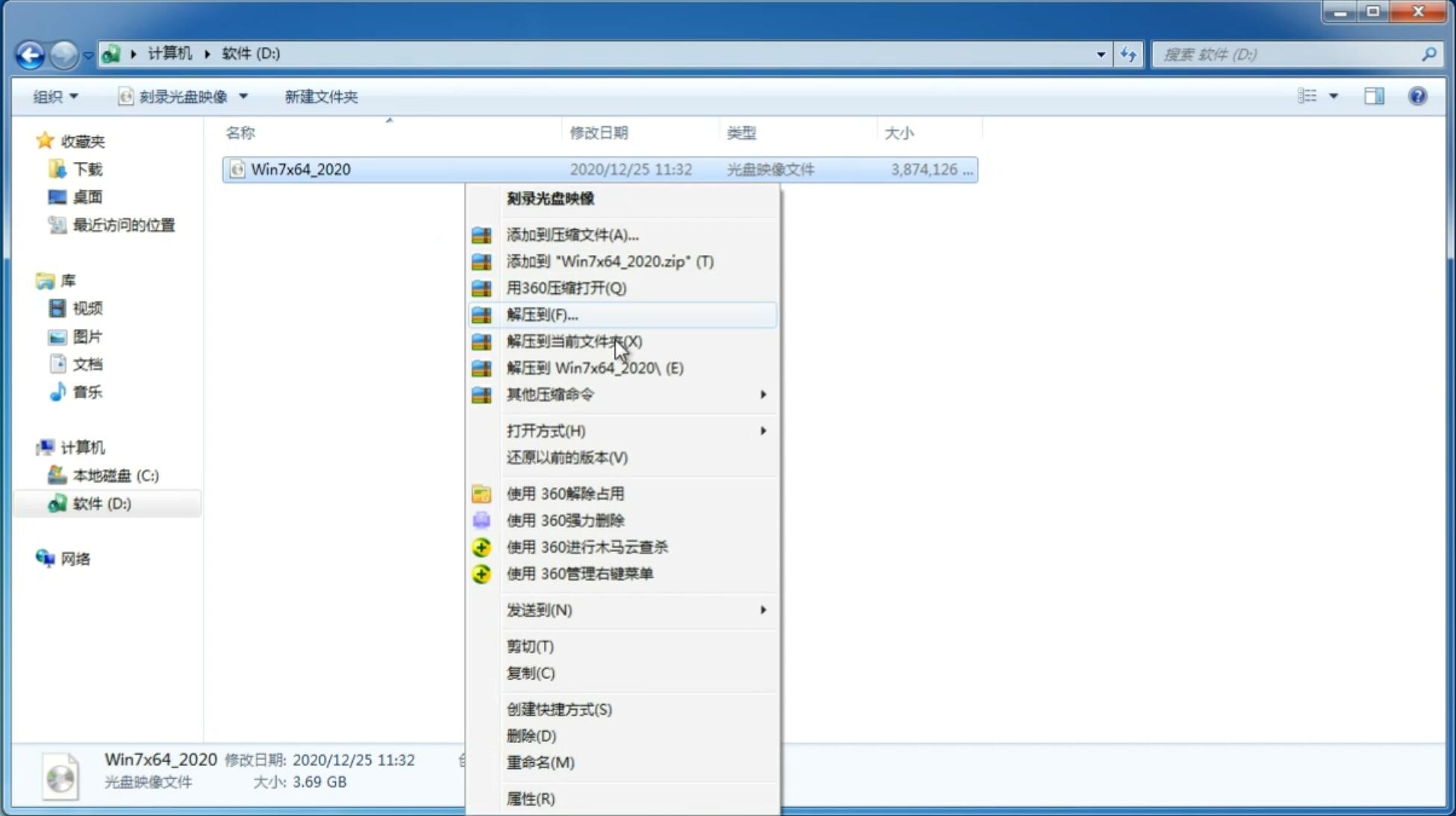This screenshot has height=816, width=1456.
Task: Click 使用360管理右键菜单 icon
Action: 482,573
